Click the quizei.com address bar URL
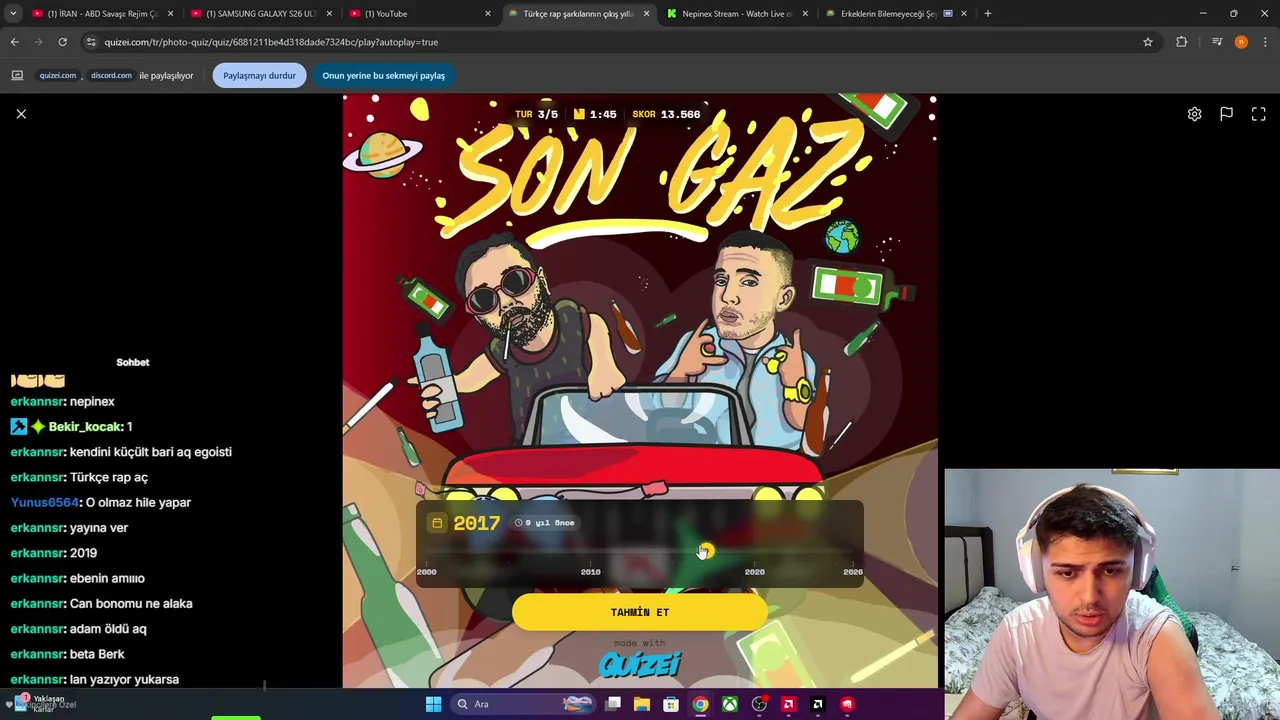Image resolution: width=1280 pixels, height=720 pixels. (271, 42)
